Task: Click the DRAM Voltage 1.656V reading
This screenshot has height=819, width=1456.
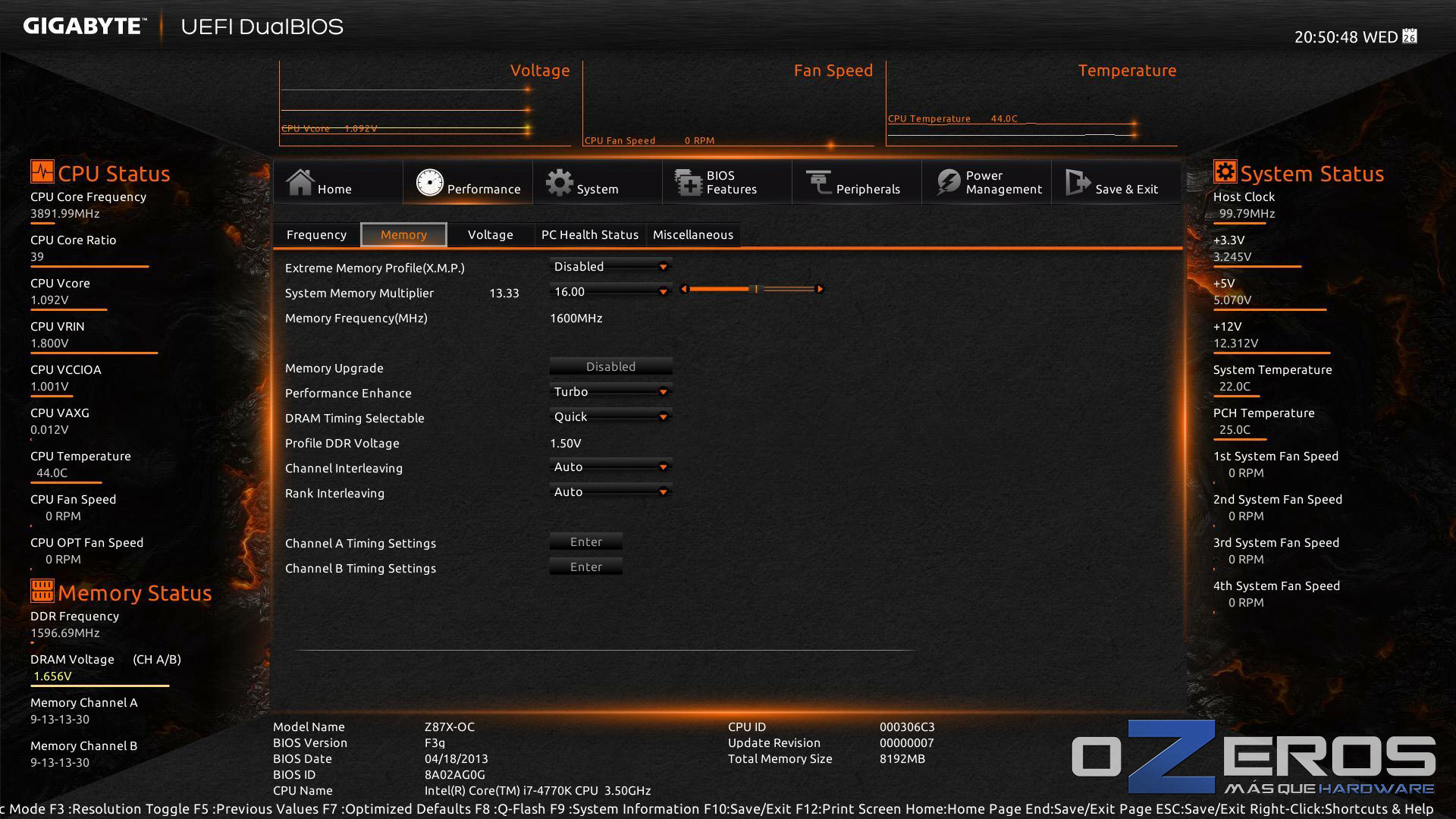Action: [52, 676]
